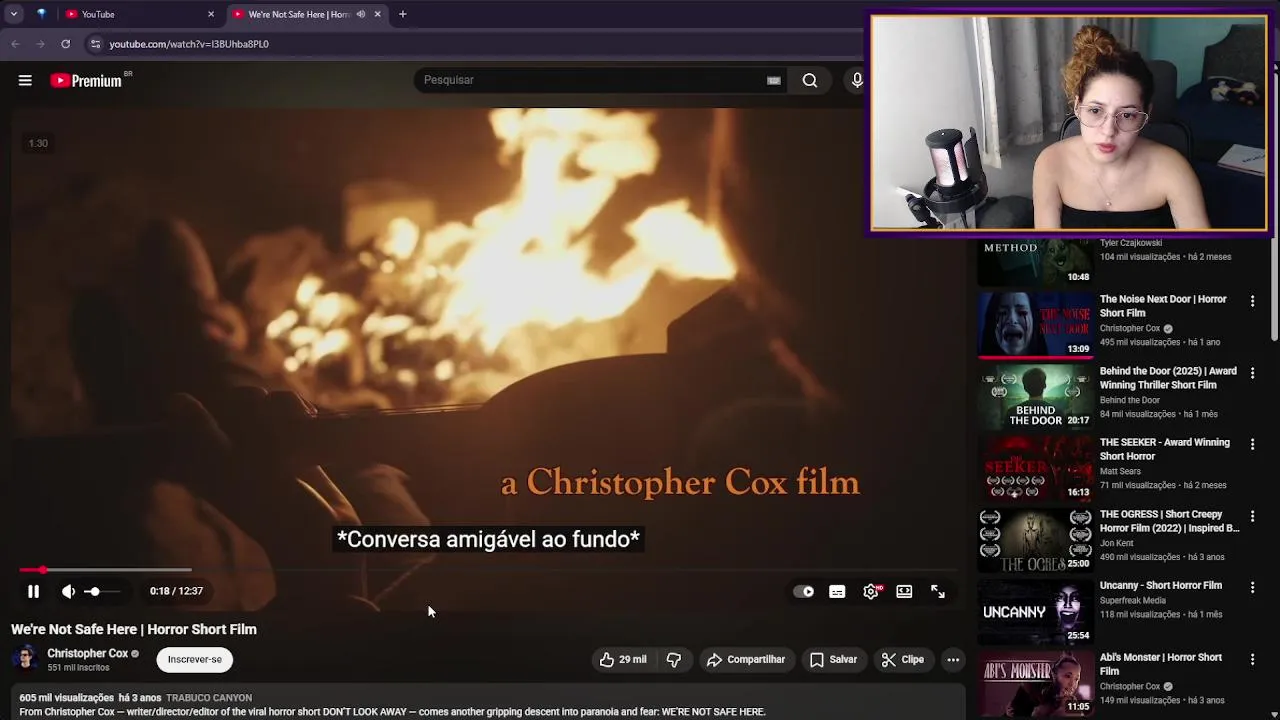Click the Tyler Czajkowski channel name

pos(1131,243)
